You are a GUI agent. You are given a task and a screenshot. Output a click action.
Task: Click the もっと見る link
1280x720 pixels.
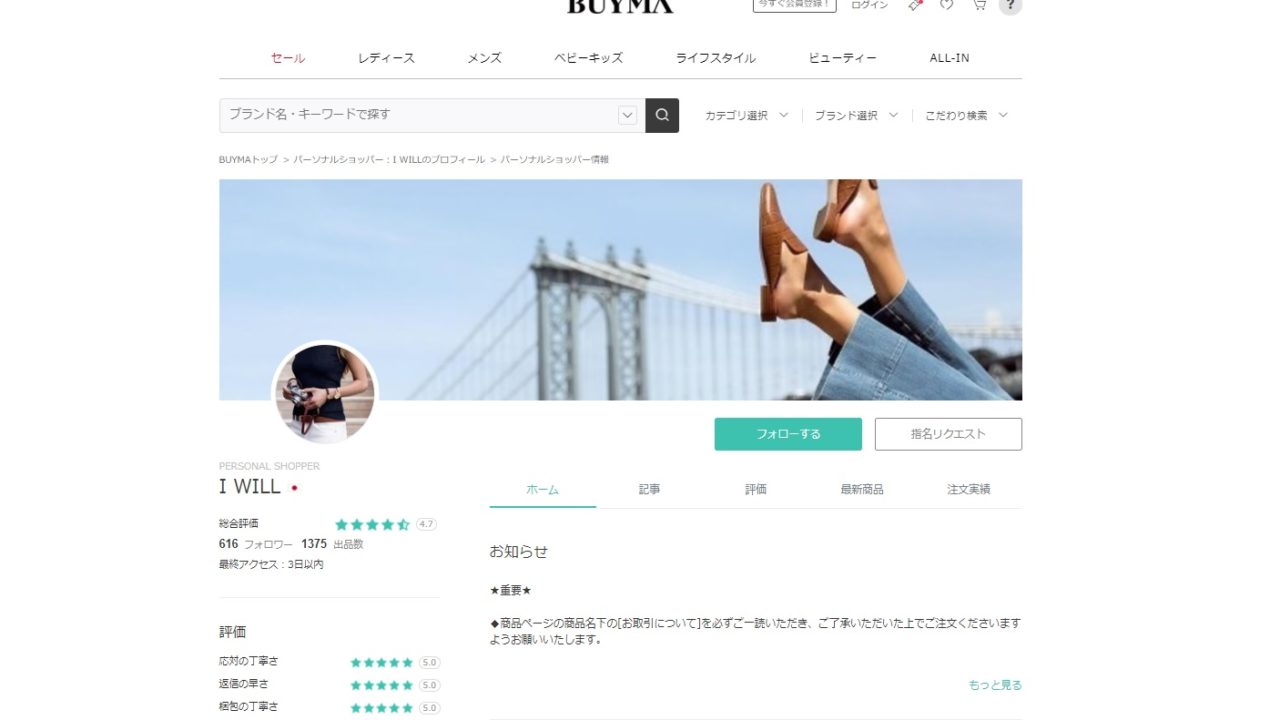click(x=995, y=685)
